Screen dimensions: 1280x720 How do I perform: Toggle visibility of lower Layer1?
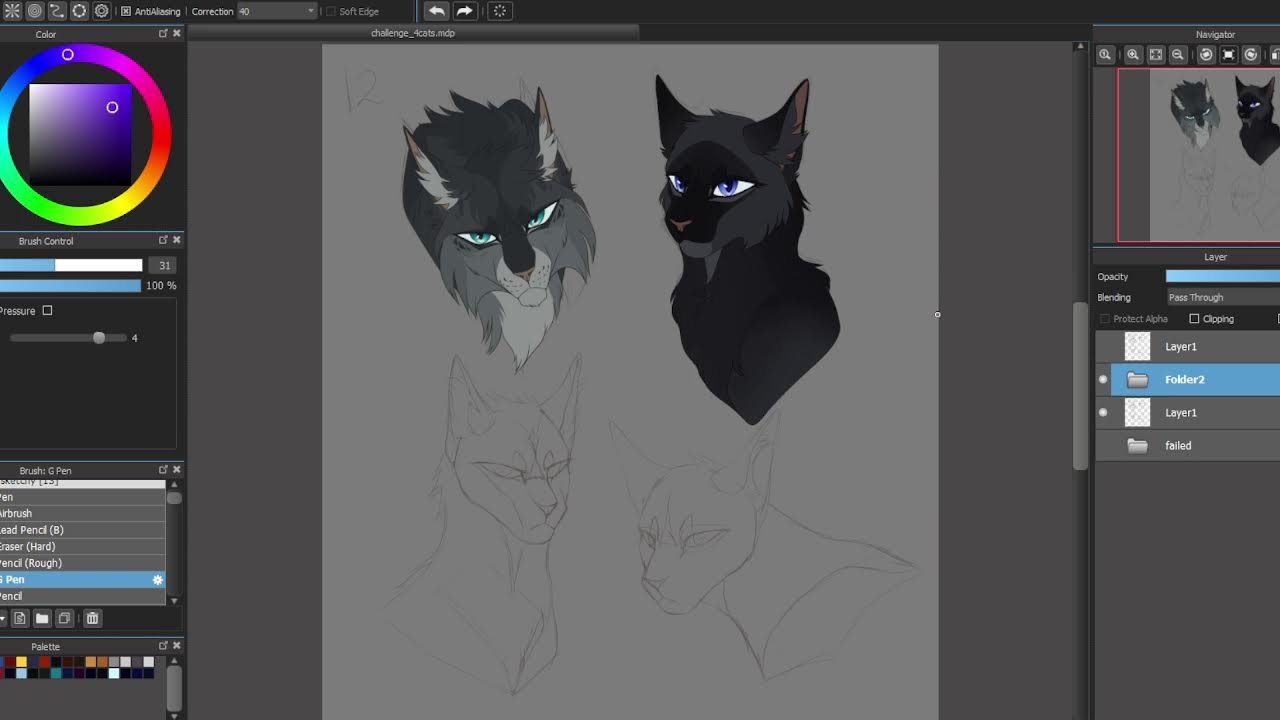1103,413
